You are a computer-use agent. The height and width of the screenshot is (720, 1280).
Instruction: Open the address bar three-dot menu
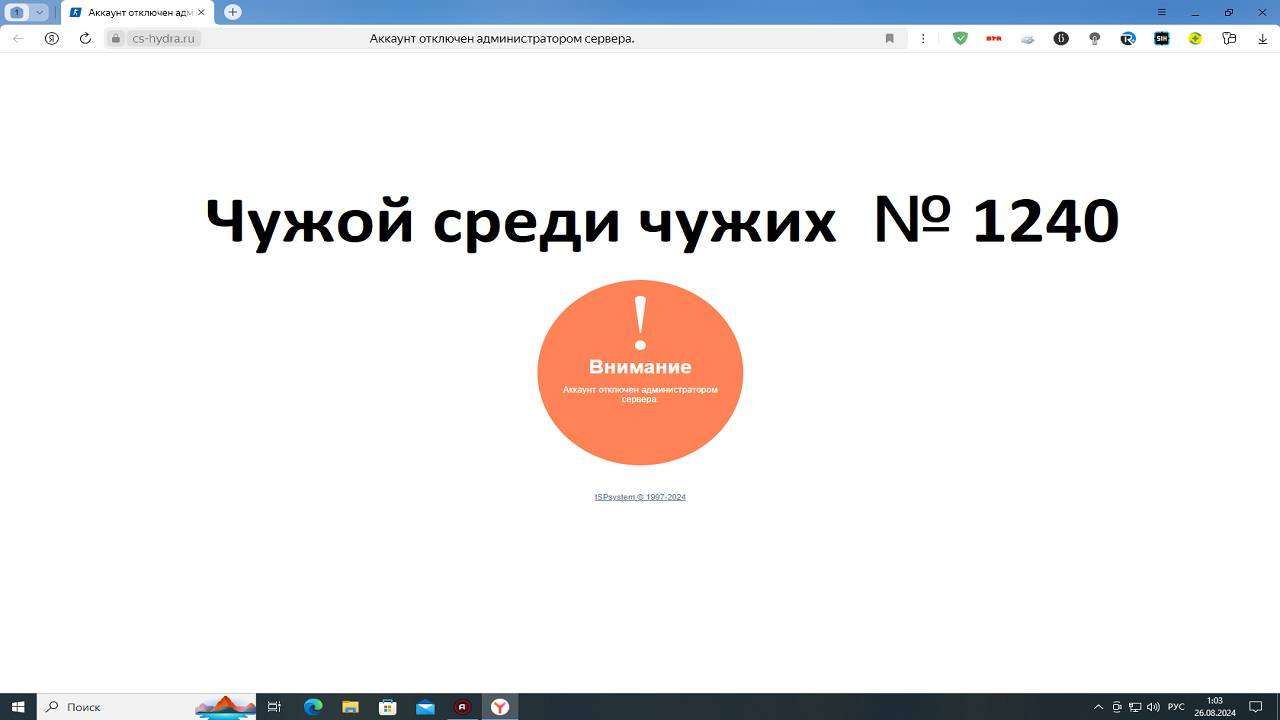[x=923, y=38]
